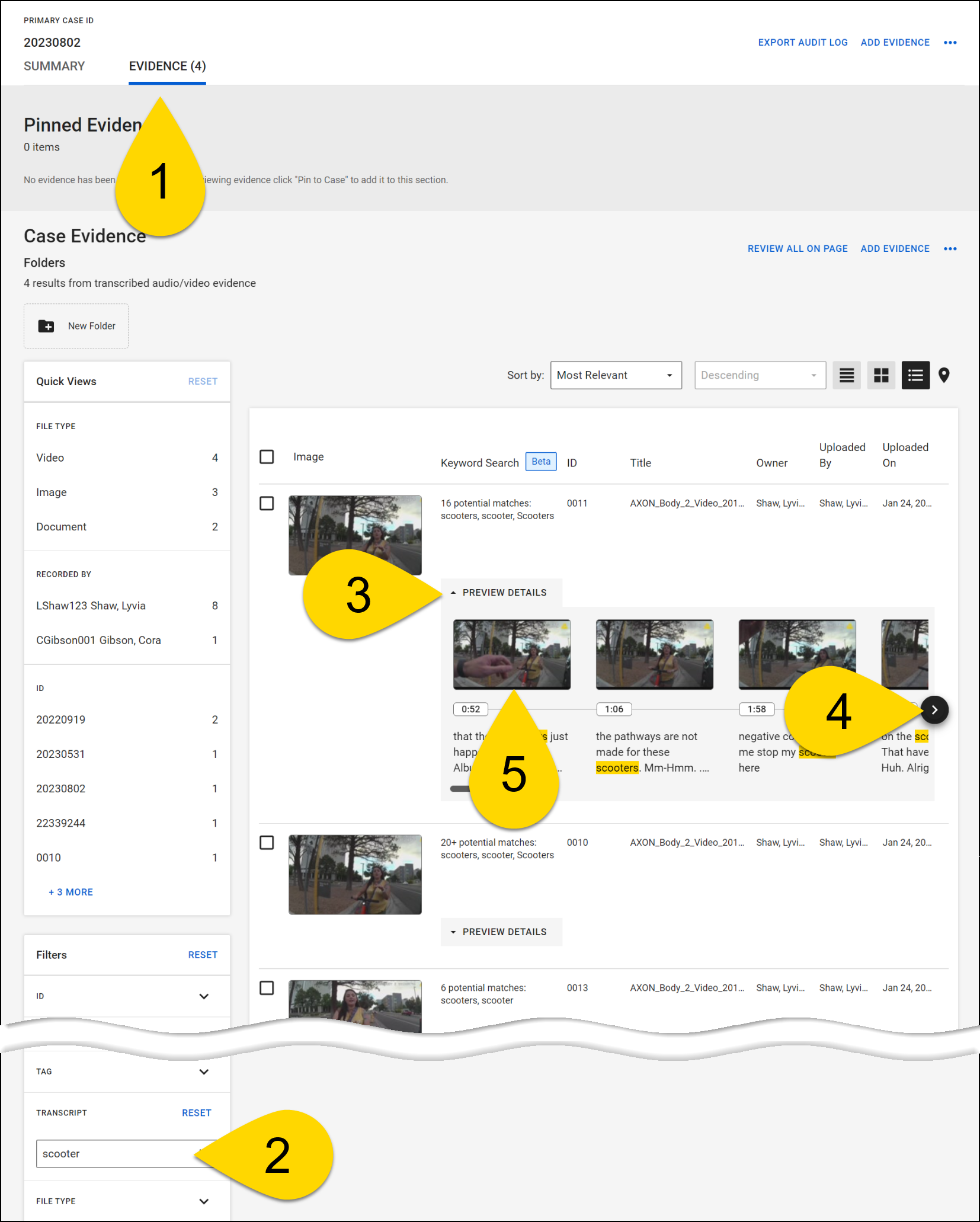Select the Evidence (4) tab
980x1222 pixels.
[x=167, y=66]
